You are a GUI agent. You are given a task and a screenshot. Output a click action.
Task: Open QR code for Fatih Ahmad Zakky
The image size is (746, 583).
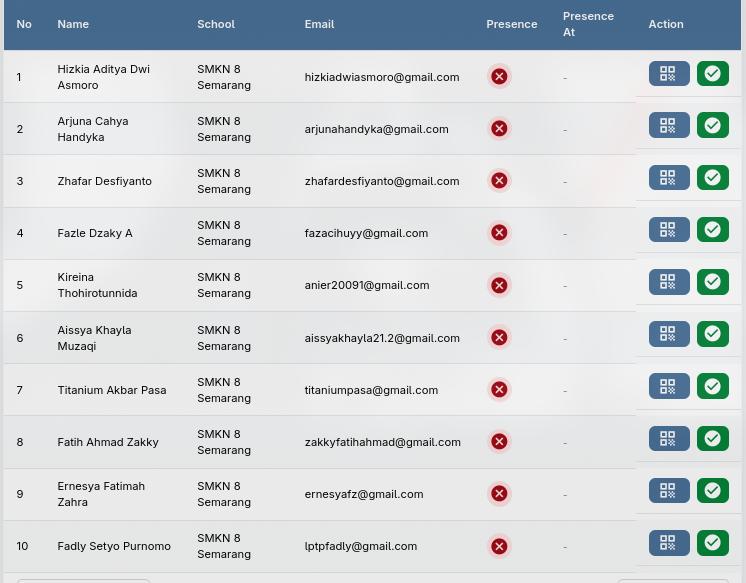coord(668,439)
